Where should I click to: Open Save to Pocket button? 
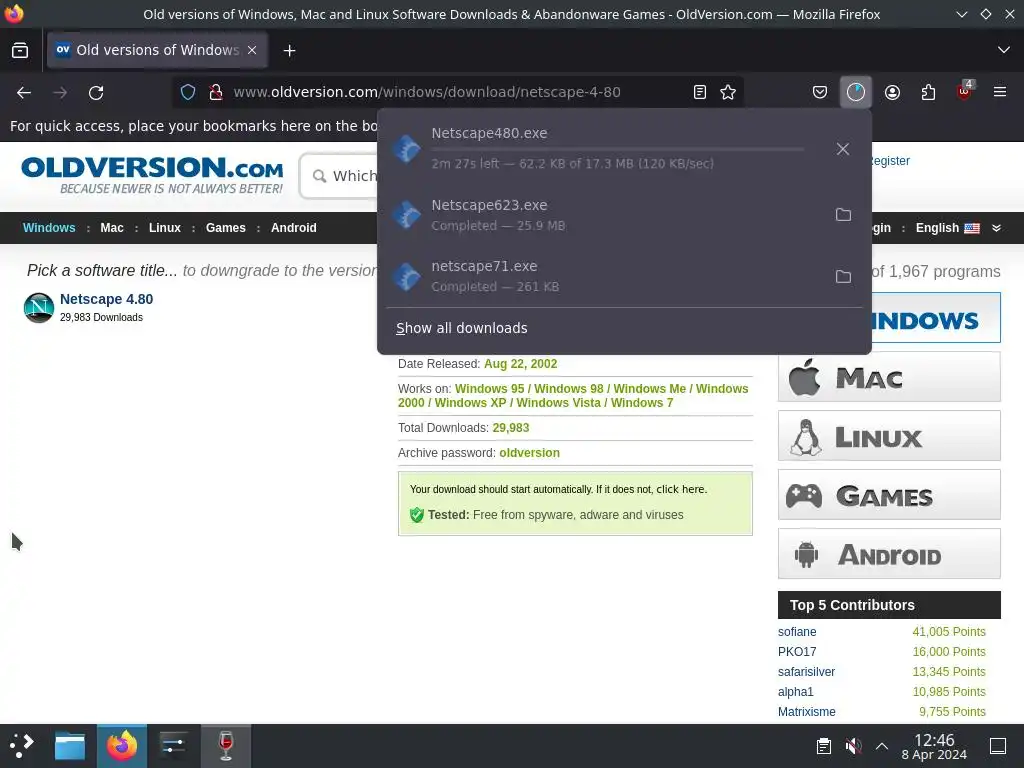820,92
